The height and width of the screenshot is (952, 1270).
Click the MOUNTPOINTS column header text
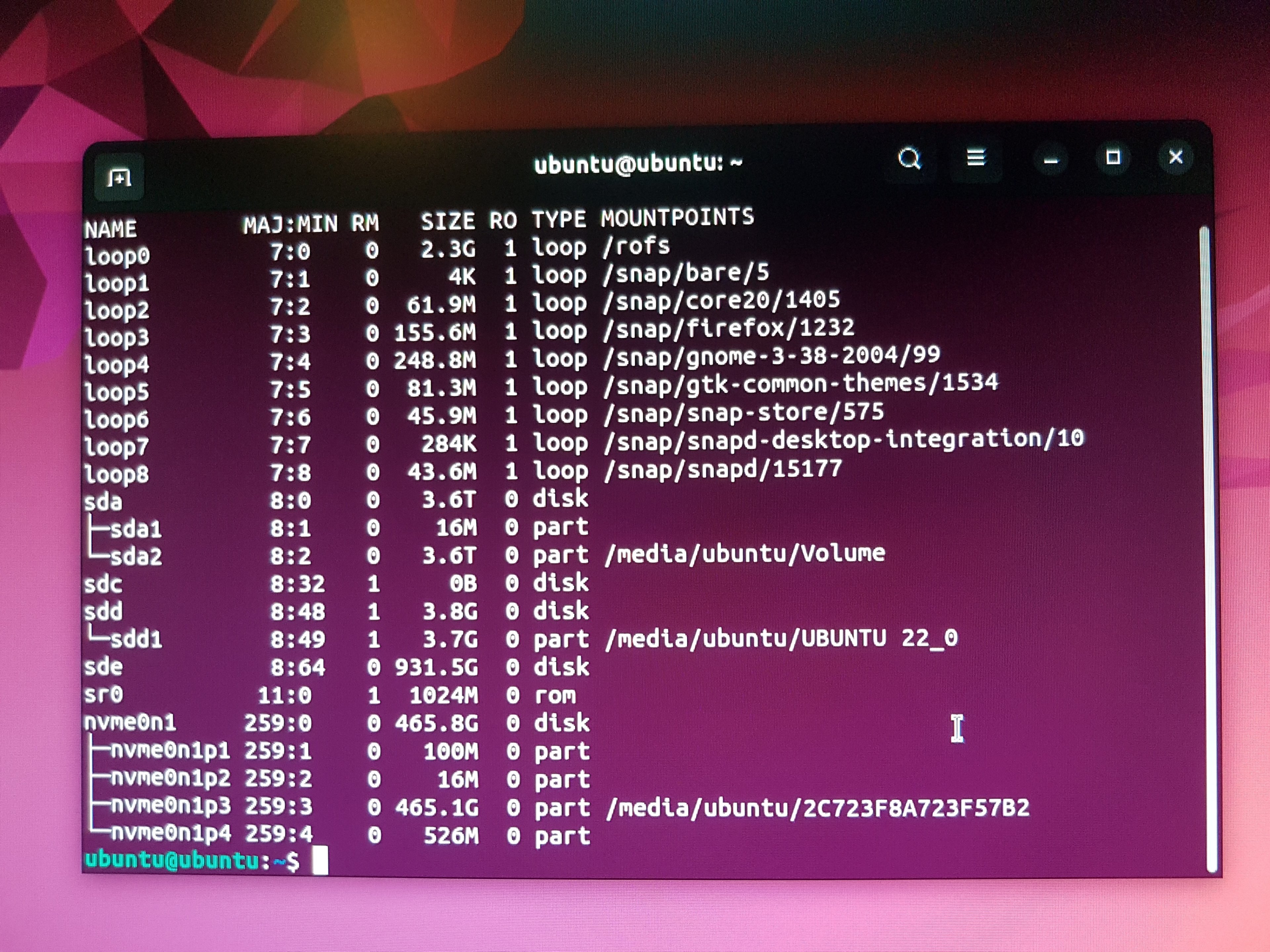677,218
